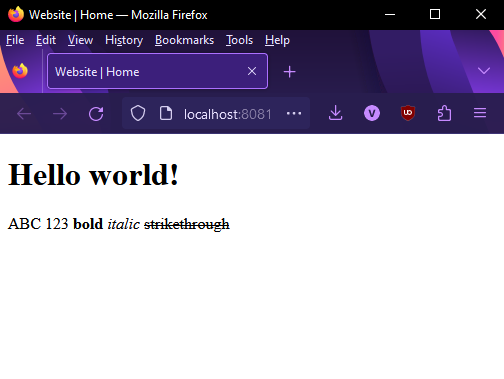Open the Tools menu

tap(239, 40)
